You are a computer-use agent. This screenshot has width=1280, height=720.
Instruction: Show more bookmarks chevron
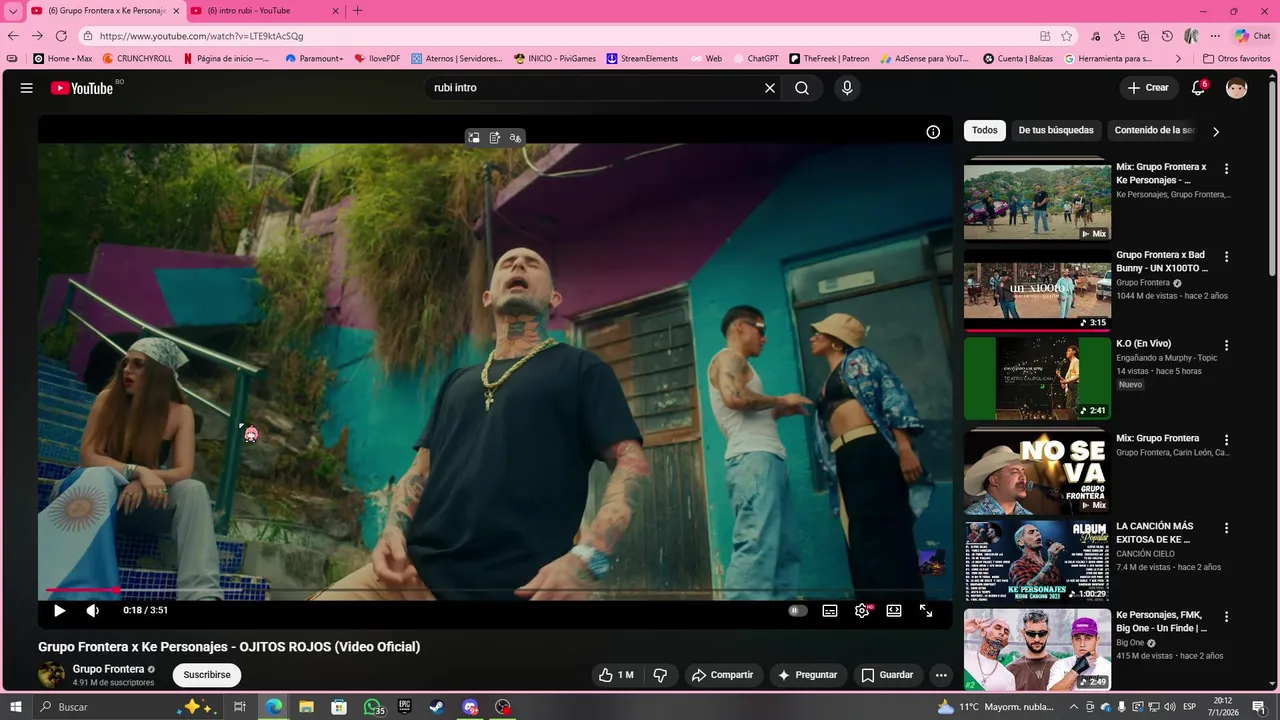pos(1178,59)
